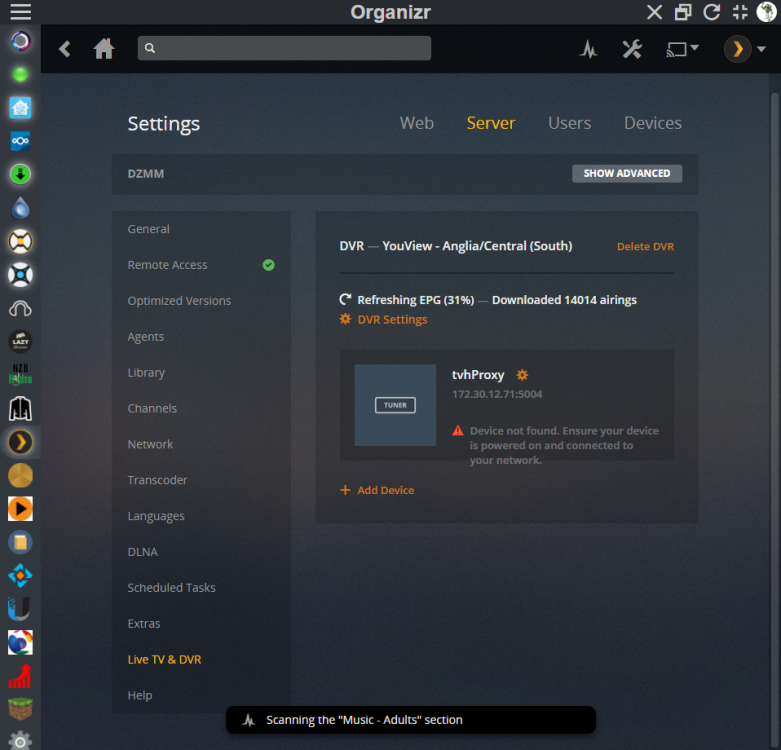The width and height of the screenshot is (781, 750).
Task: Open the Headphones app icon
Action: pyautogui.click(x=20, y=308)
